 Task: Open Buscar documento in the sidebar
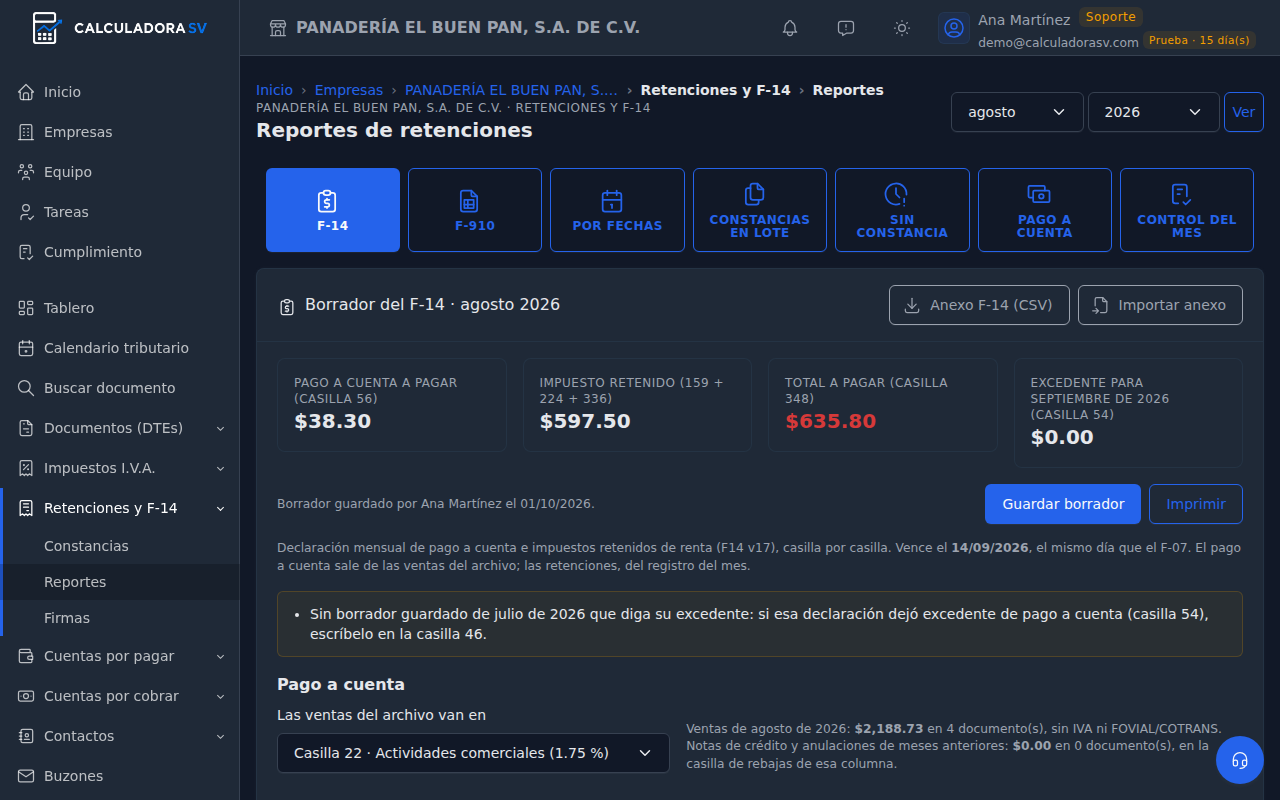120,388
